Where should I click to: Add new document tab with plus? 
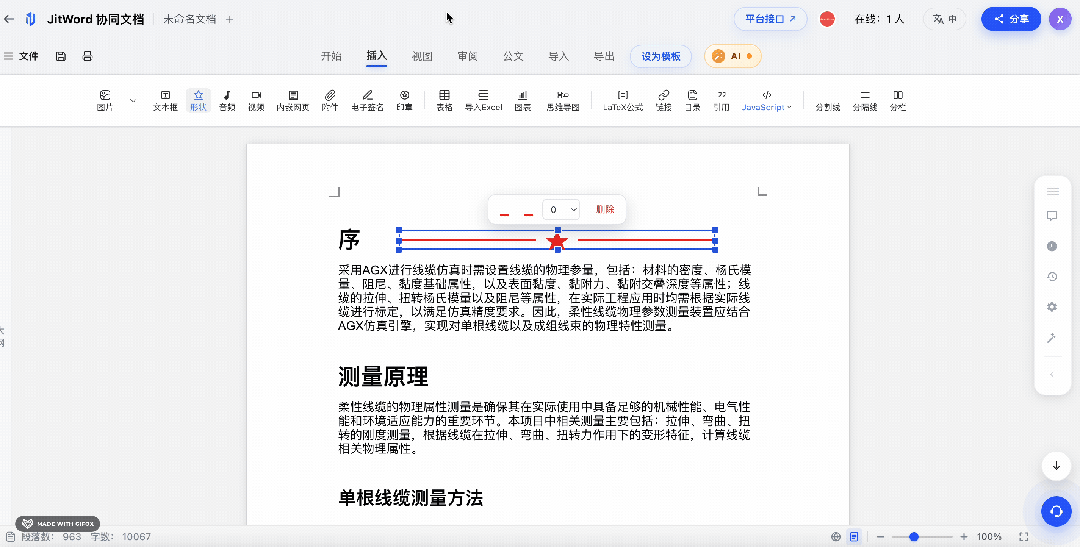point(230,19)
